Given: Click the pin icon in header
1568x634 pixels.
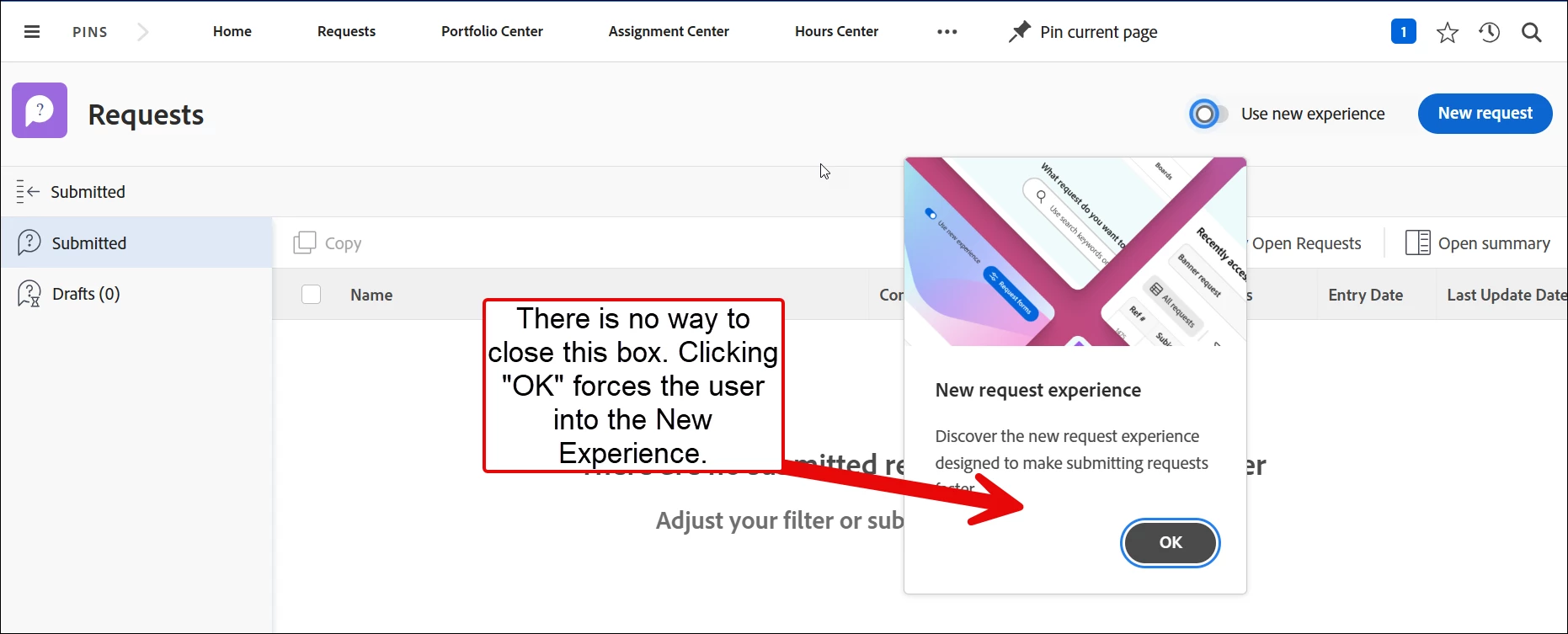Looking at the screenshot, I should 1019,32.
